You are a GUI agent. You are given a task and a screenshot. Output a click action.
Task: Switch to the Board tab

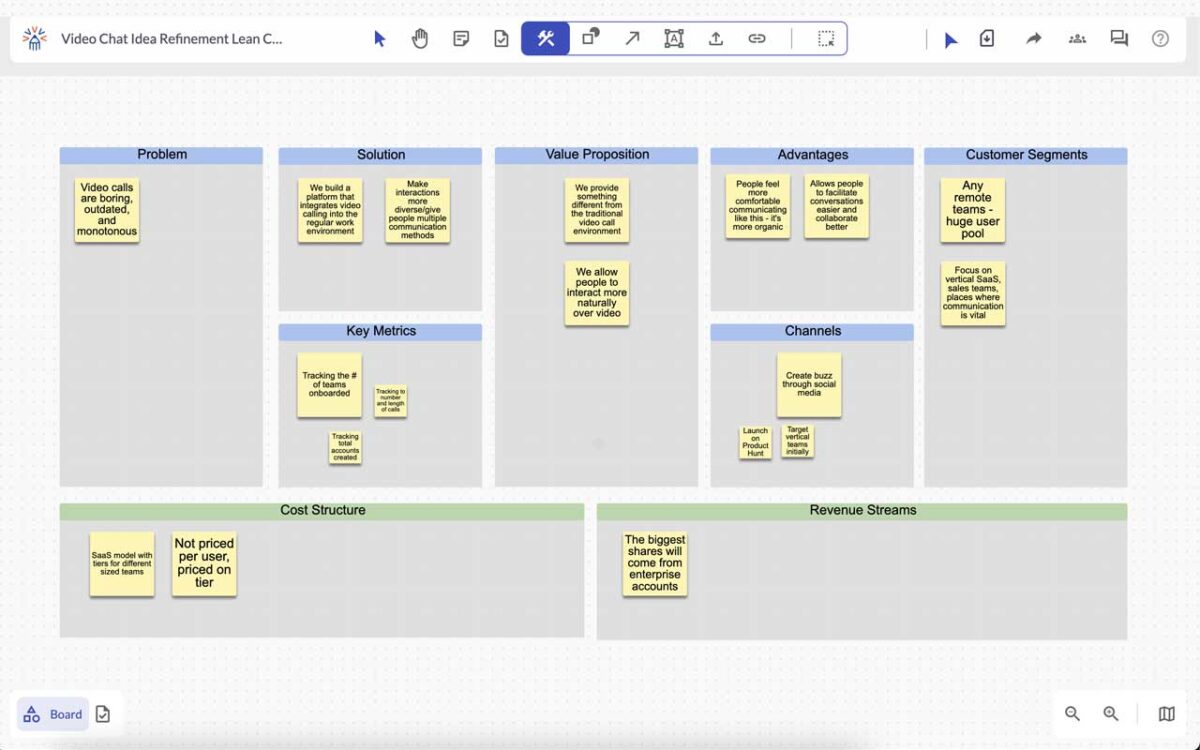pyautogui.click(x=54, y=714)
